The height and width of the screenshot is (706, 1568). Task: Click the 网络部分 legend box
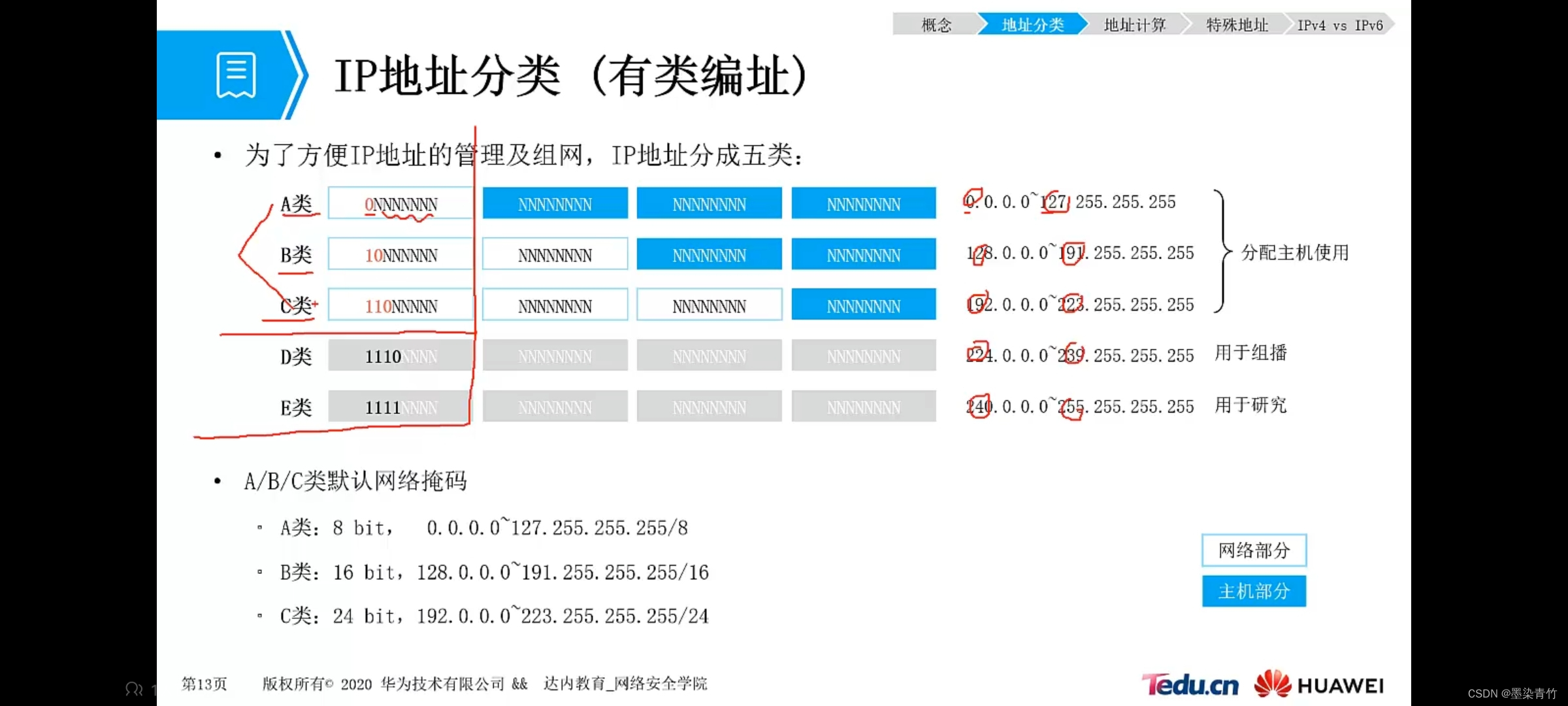pyautogui.click(x=1254, y=550)
